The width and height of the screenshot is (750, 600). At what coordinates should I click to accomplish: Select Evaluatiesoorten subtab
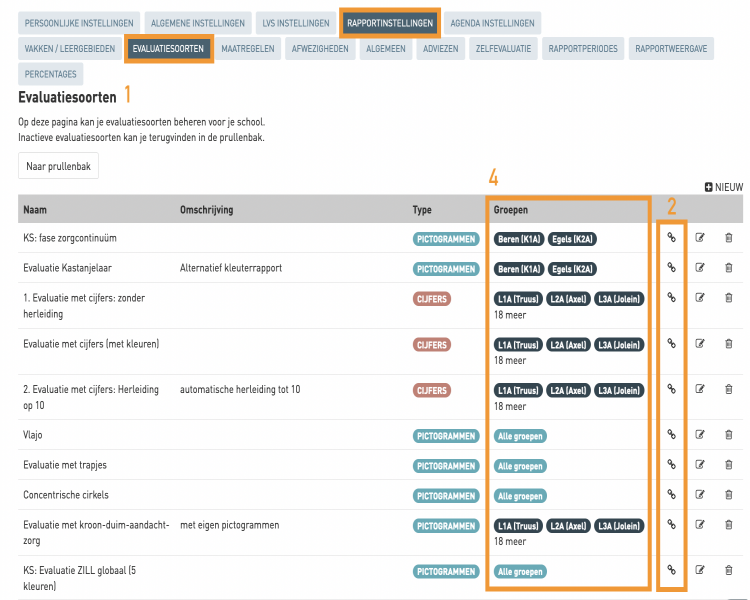tap(168, 49)
